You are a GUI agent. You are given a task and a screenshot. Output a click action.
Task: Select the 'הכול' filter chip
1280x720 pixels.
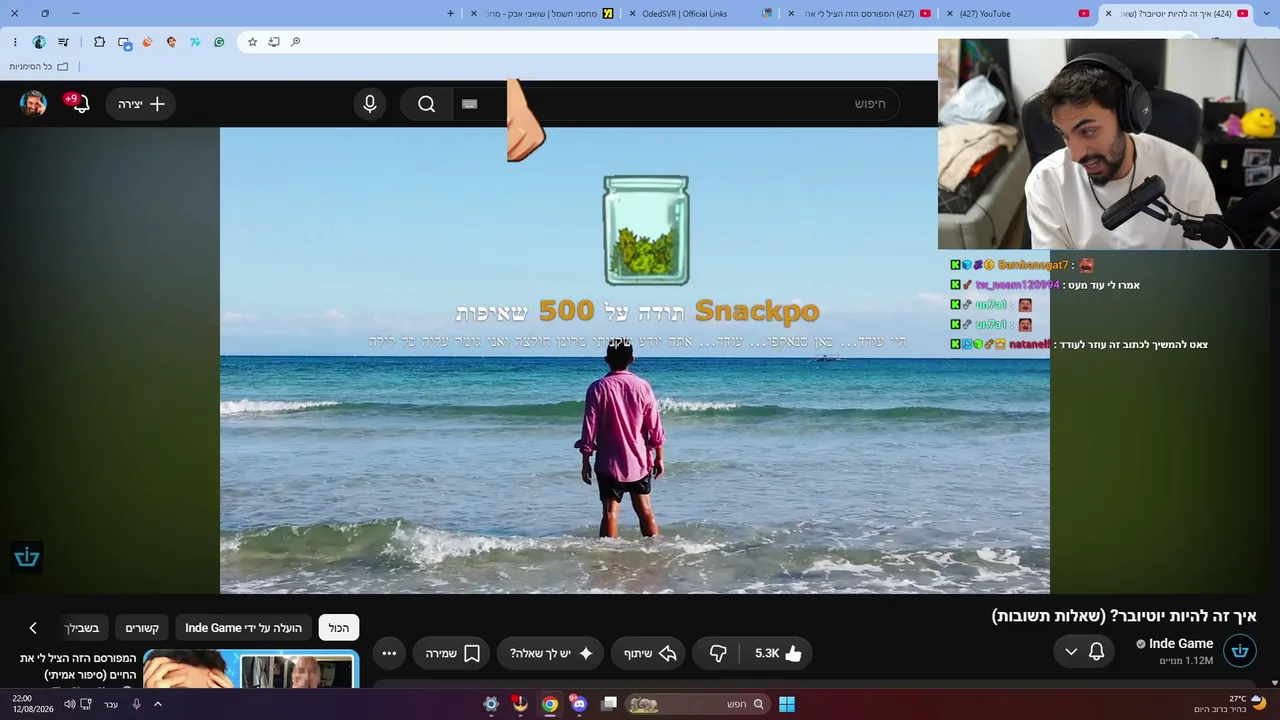pos(339,628)
